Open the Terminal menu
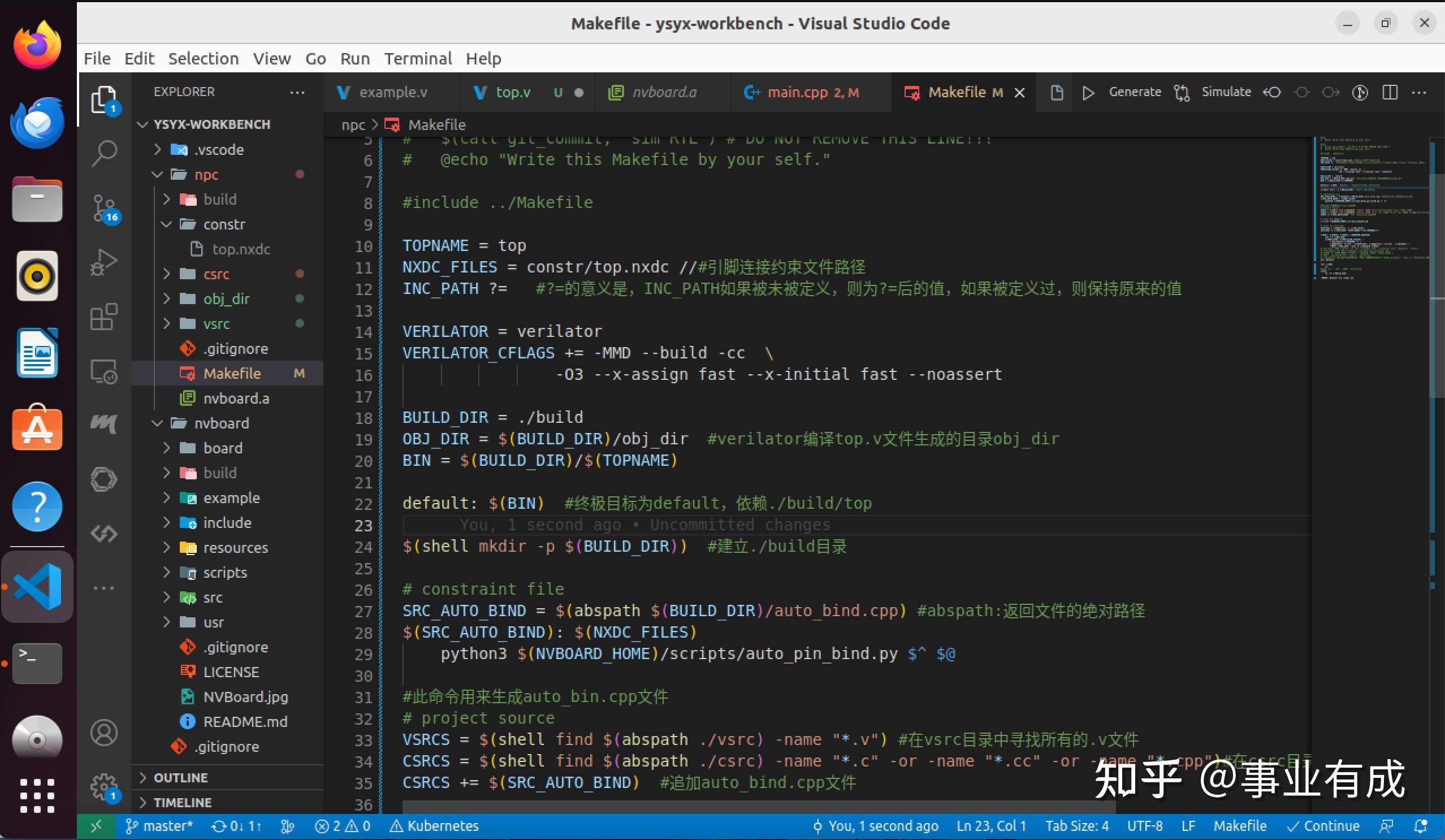 point(417,58)
